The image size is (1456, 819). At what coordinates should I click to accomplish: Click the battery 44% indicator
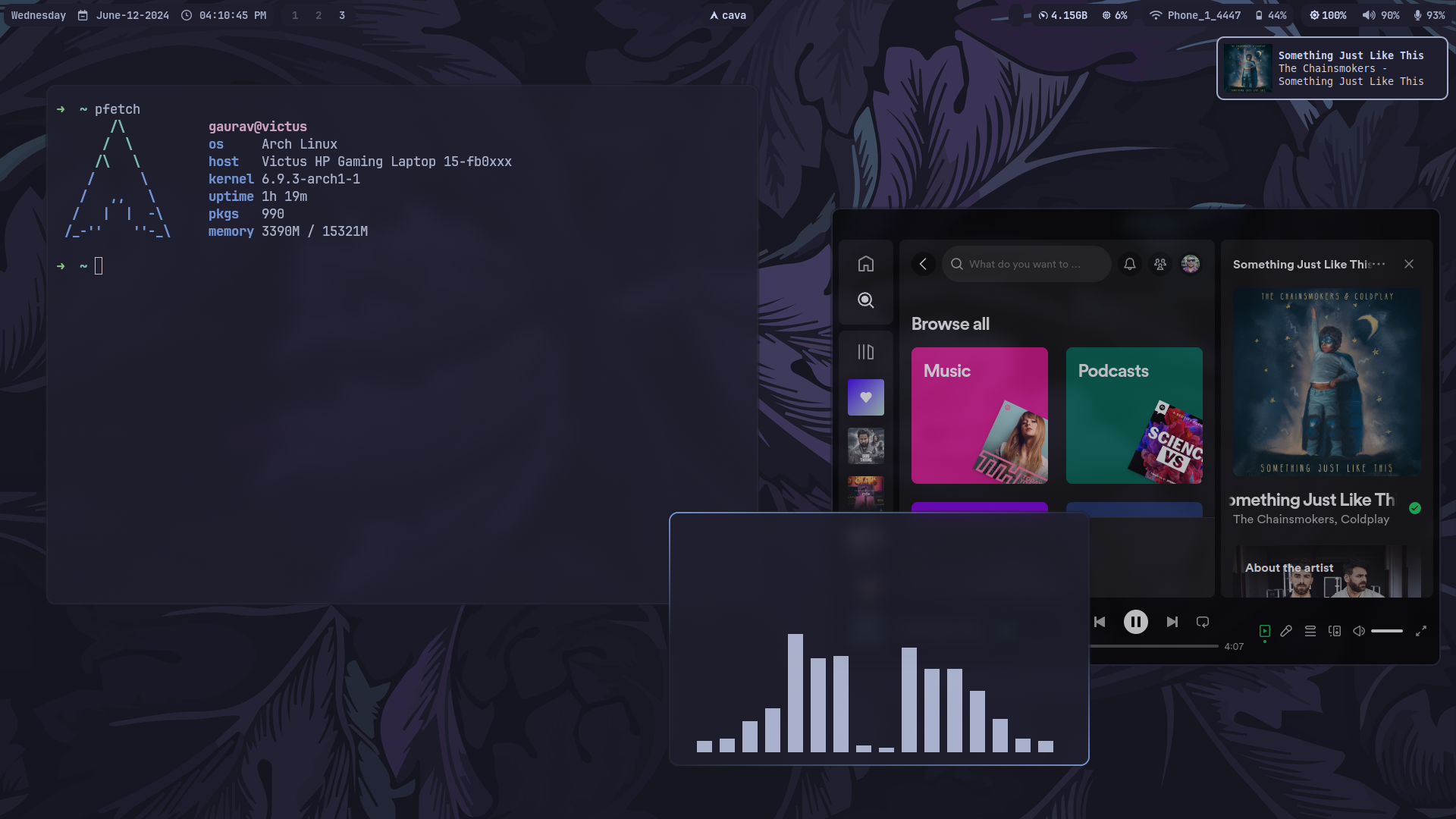pyautogui.click(x=1271, y=15)
